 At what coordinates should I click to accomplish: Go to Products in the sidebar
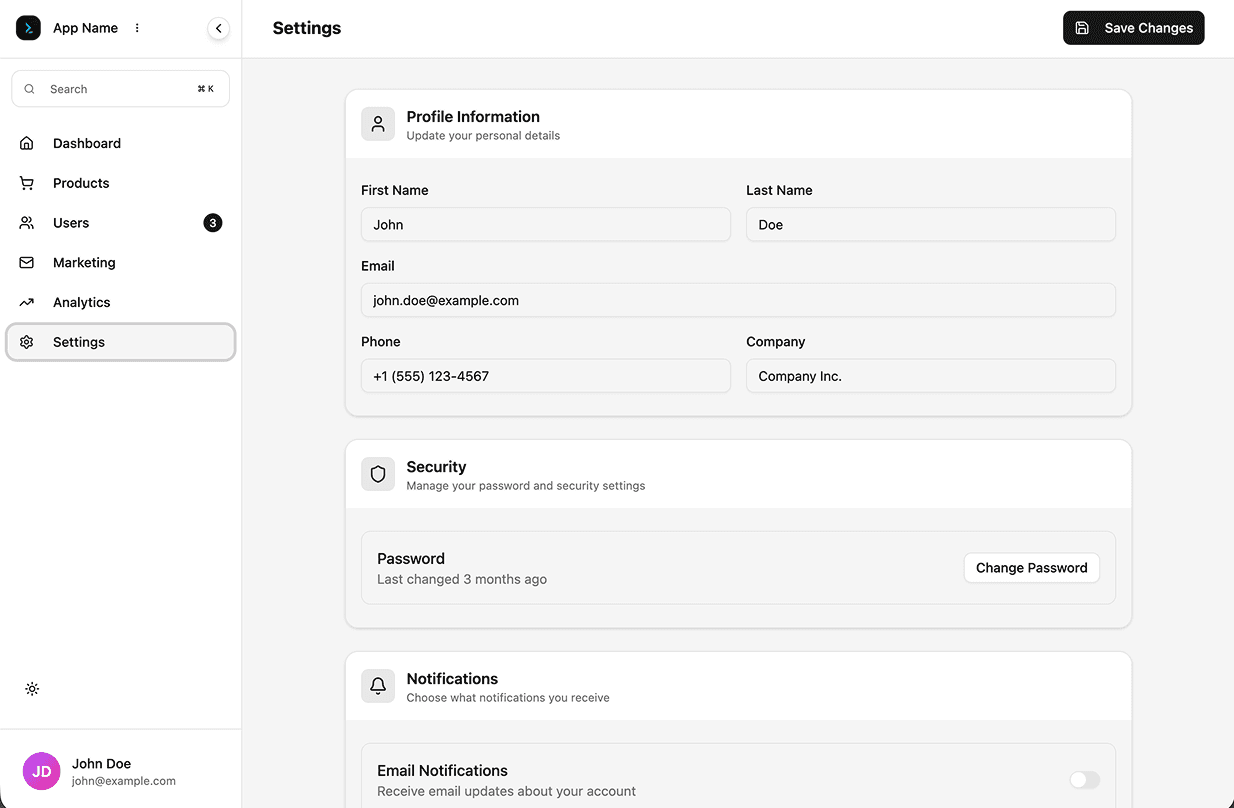[81, 183]
